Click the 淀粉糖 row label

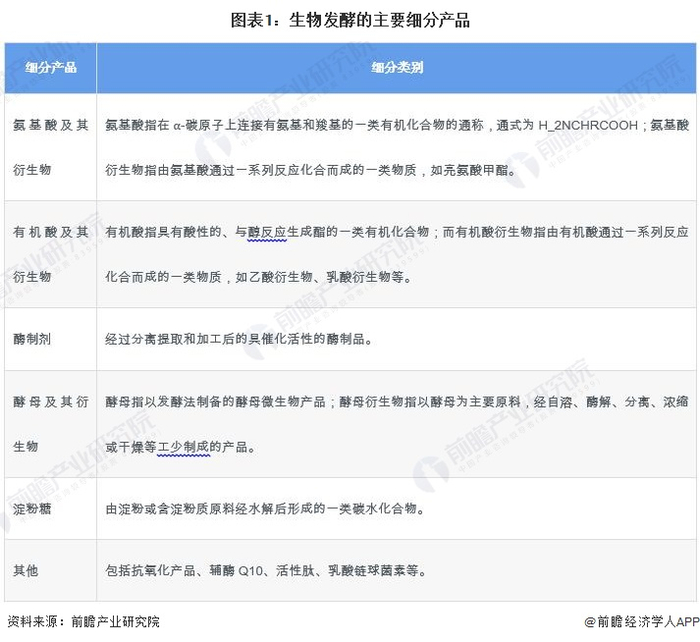coord(32,509)
